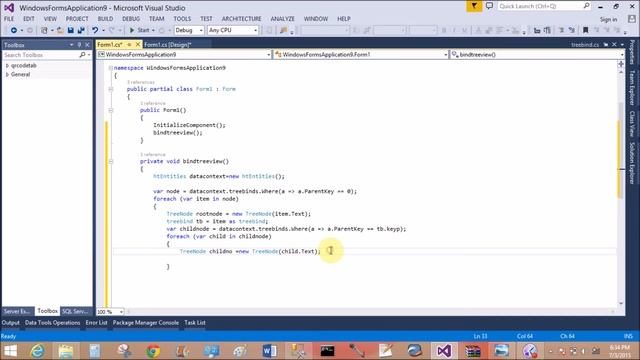The image size is (640, 360).
Task: Open the Debug configuration dropdown
Action: [x=189, y=30]
